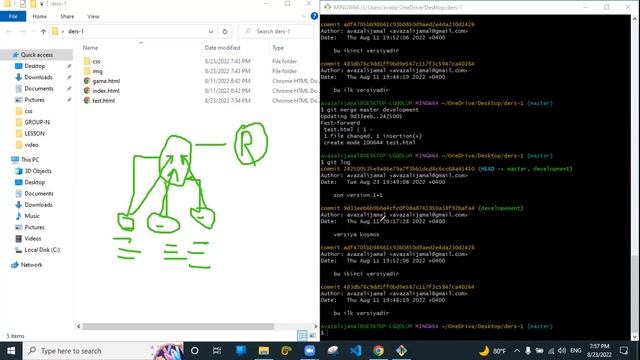640x360 pixels.
Task: Refresh the ders-1 folder view
Action: click(x=225, y=31)
